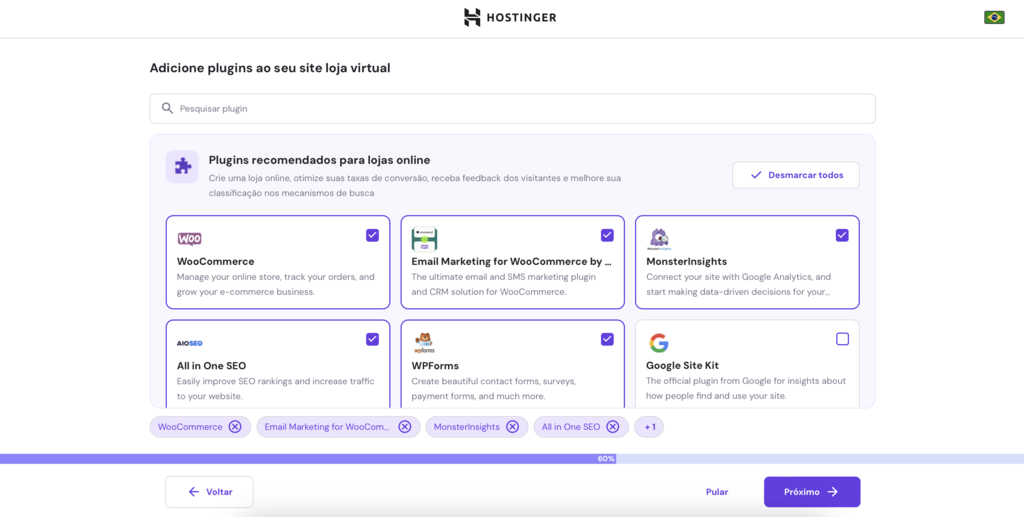Go back with the Voltar button
This screenshot has width=1024, height=517.
point(209,492)
